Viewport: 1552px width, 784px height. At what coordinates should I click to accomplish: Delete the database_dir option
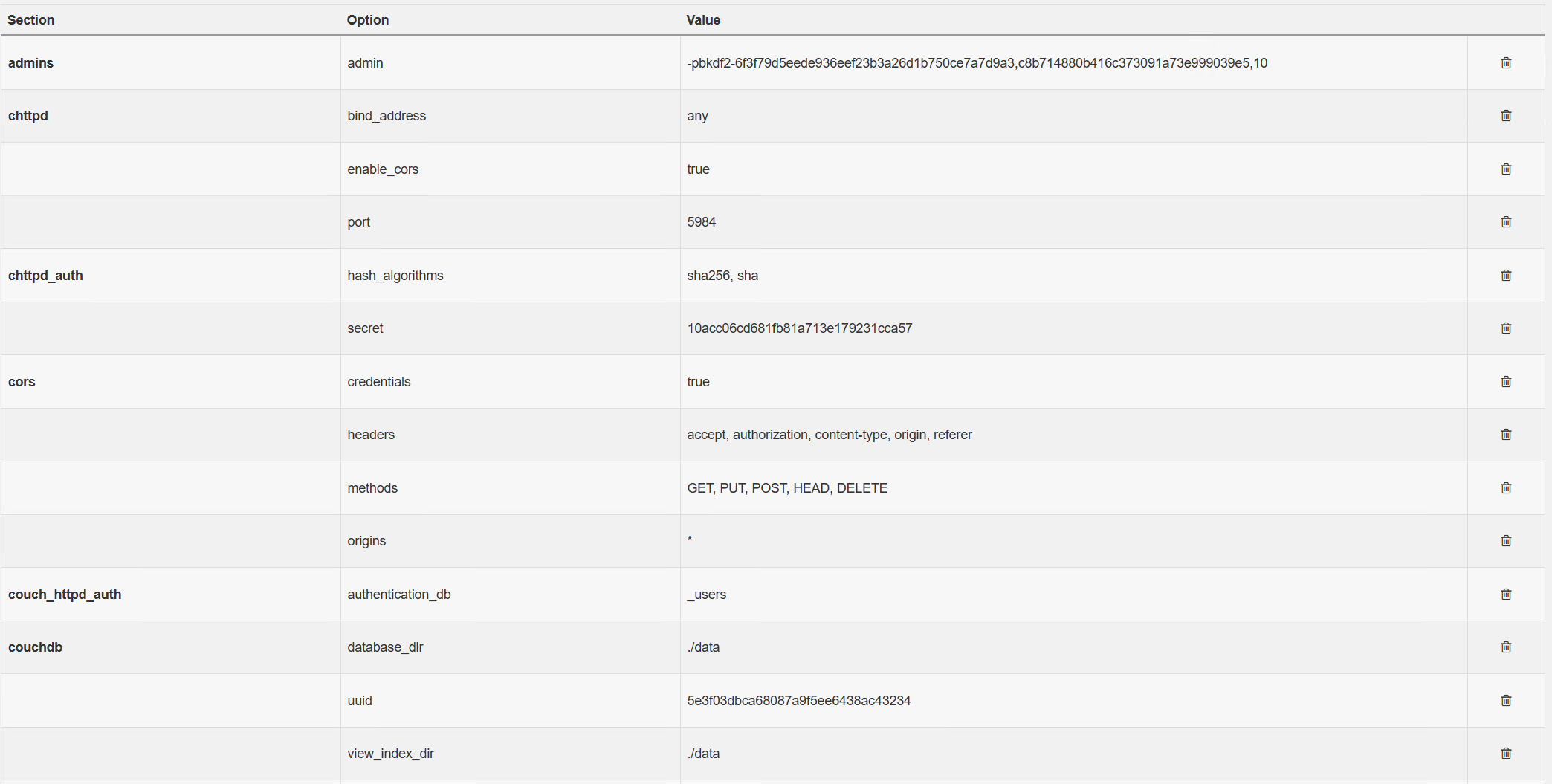pyautogui.click(x=1506, y=647)
